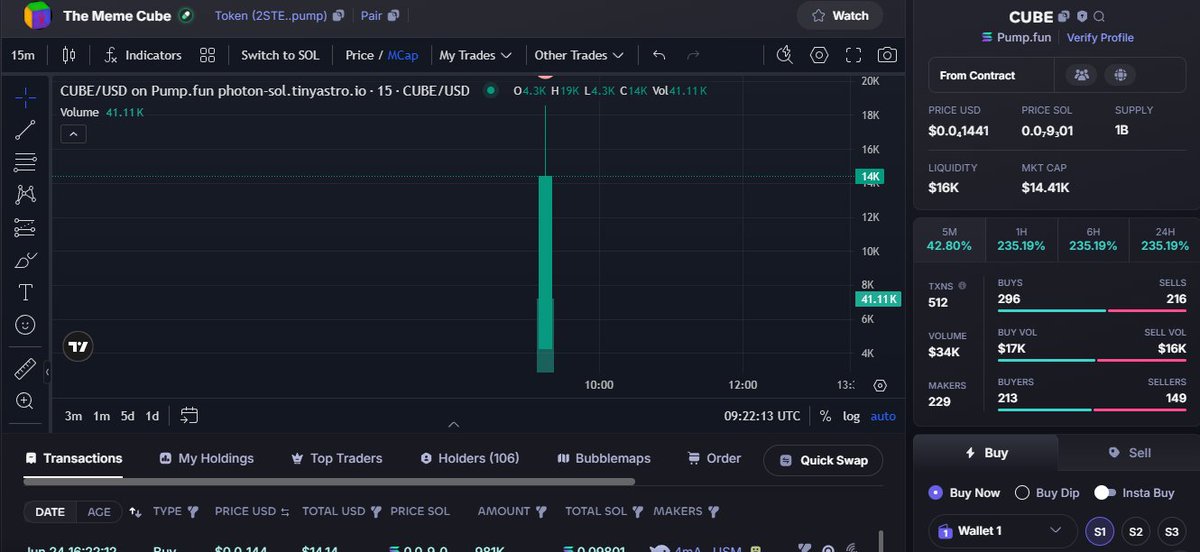Select the brush drawing tool
This screenshot has width=1200, height=552.
tap(26, 260)
